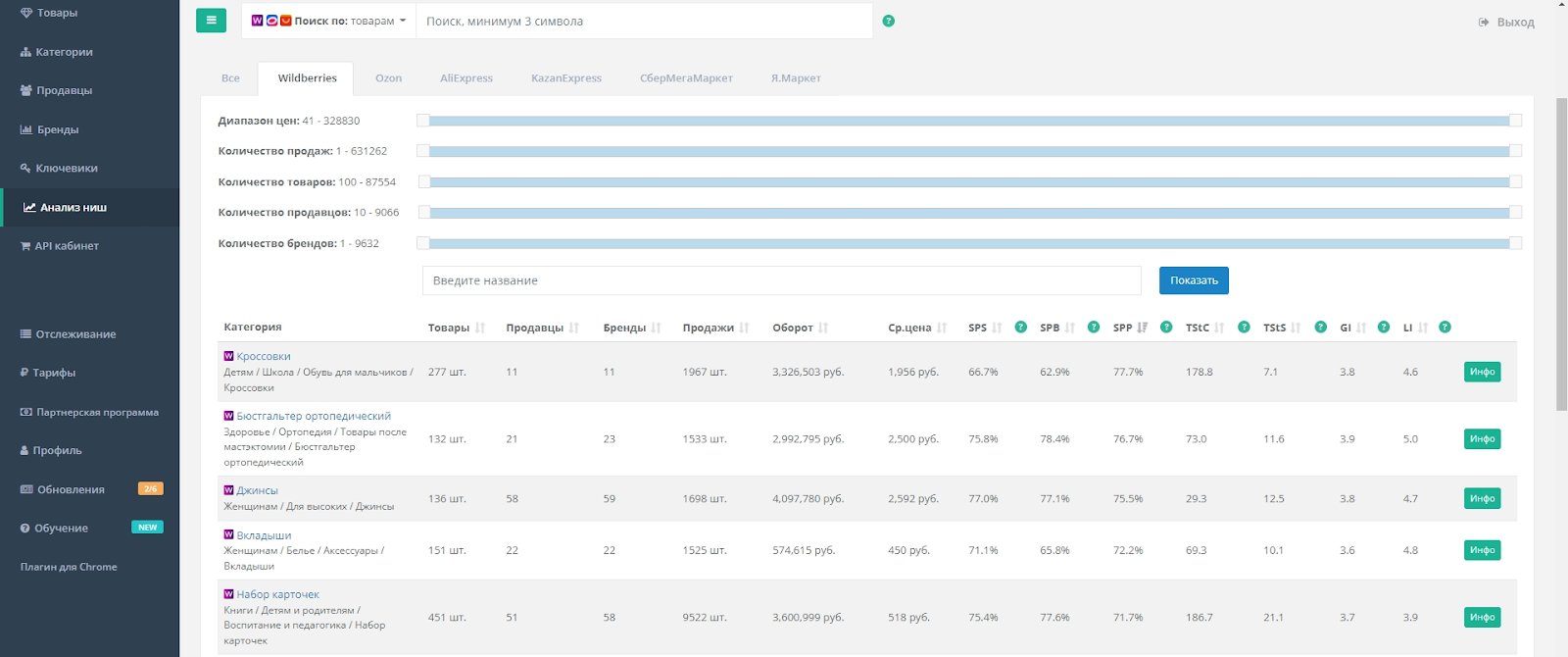The height and width of the screenshot is (657, 1568).
Task: Click the Выход logout icon
Action: (x=1484, y=23)
